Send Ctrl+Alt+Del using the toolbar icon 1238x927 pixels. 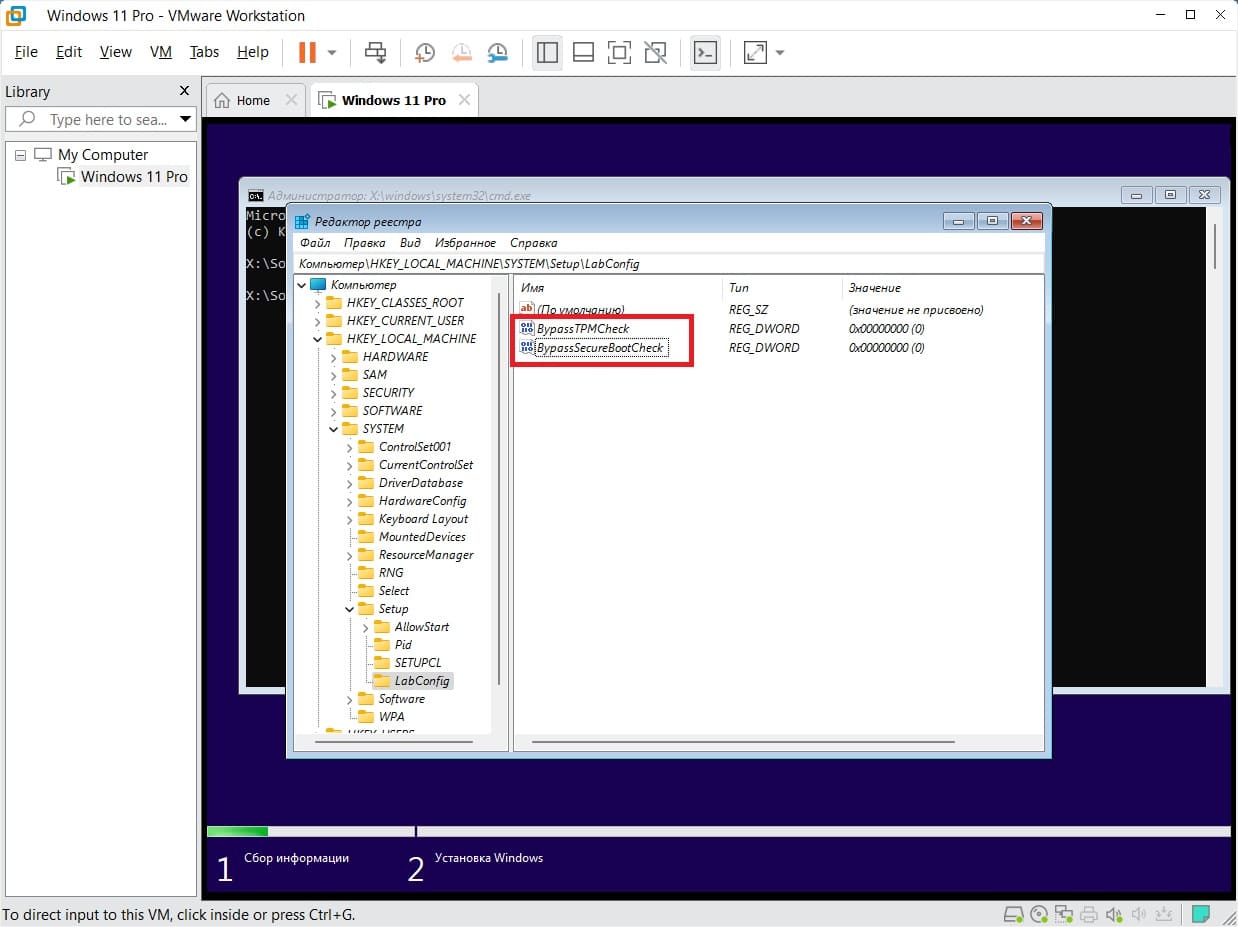coord(376,53)
